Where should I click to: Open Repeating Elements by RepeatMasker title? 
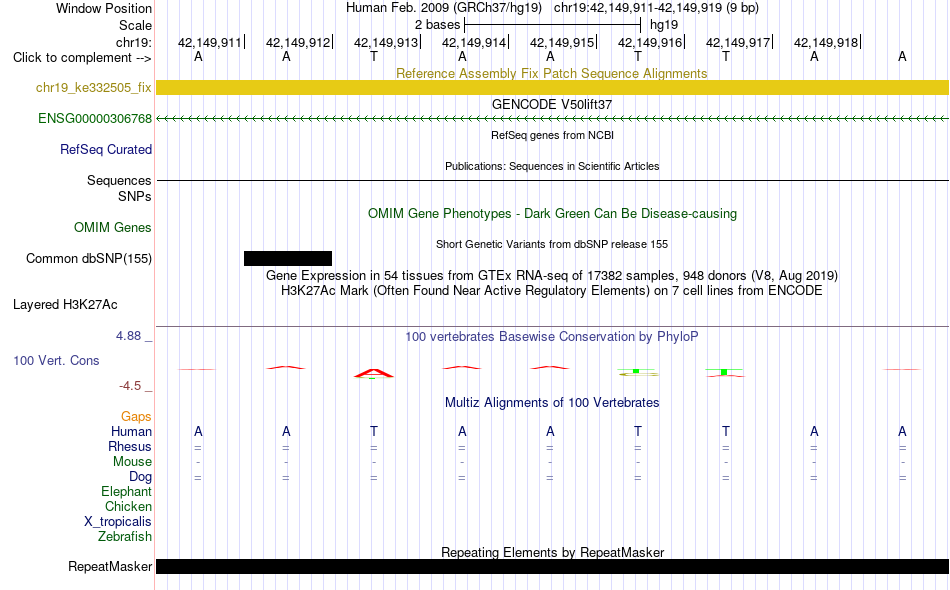coord(552,552)
